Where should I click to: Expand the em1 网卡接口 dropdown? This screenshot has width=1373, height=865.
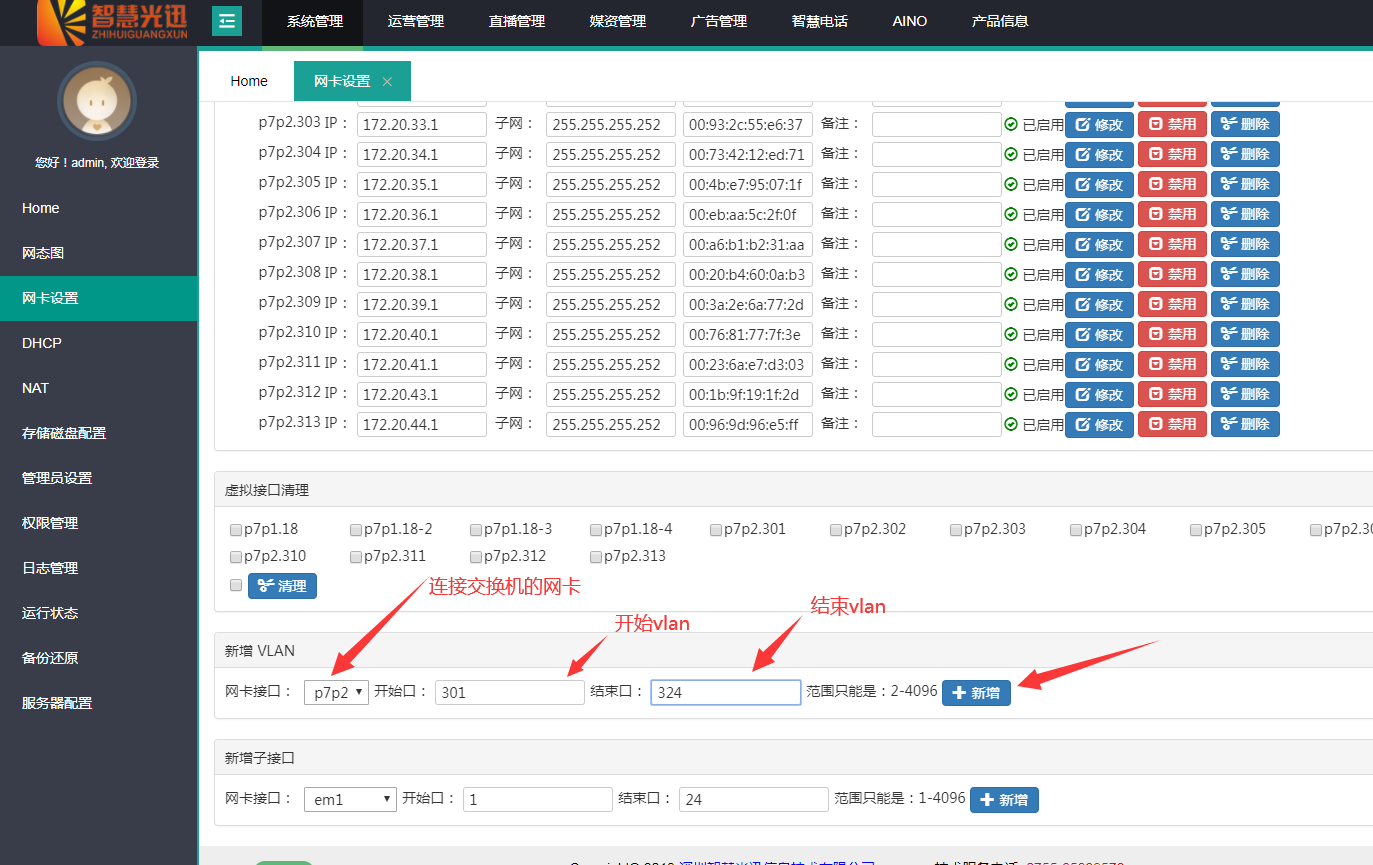(350, 799)
